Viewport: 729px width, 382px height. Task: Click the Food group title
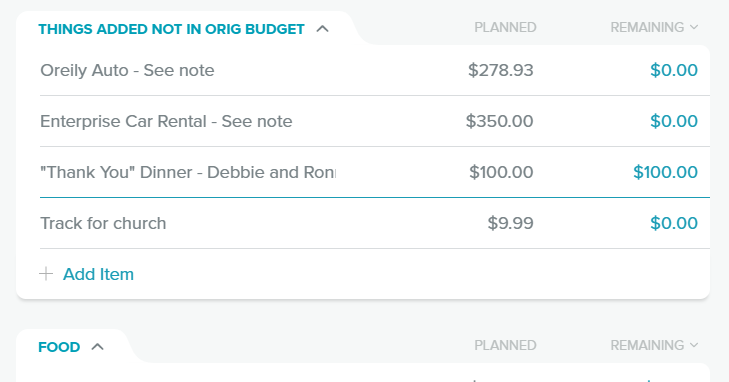tap(59, 347)
